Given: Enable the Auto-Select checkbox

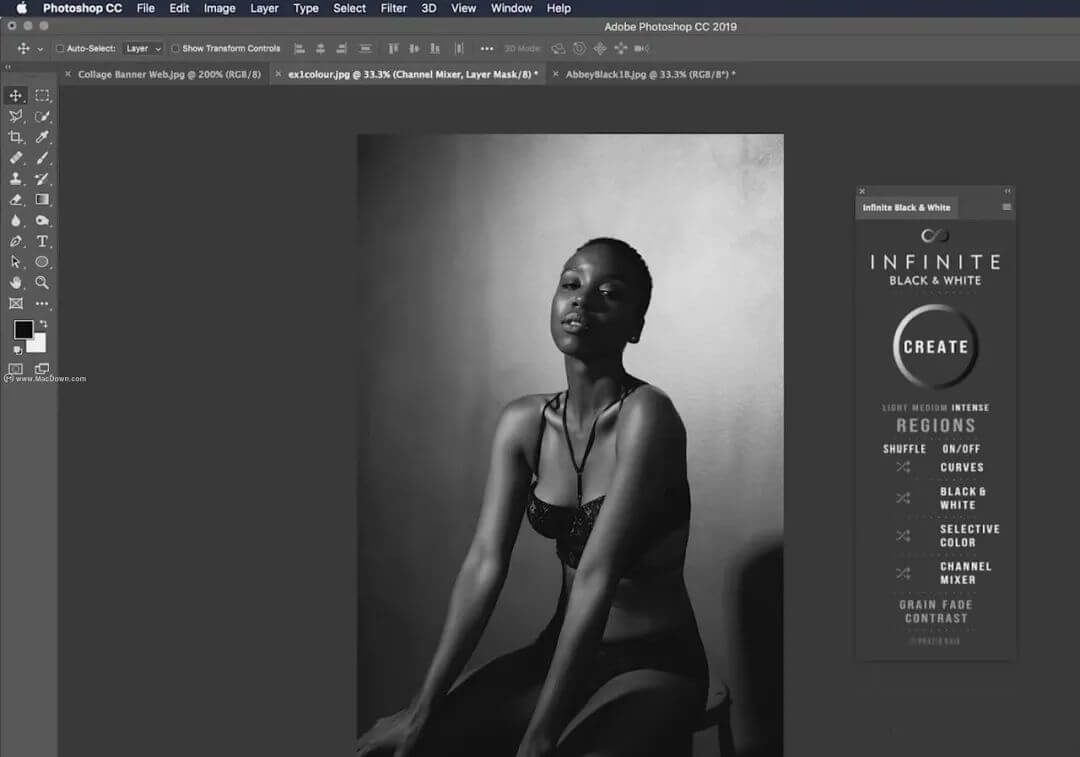Looking at the screenshot, I should [x=60, y=48].
